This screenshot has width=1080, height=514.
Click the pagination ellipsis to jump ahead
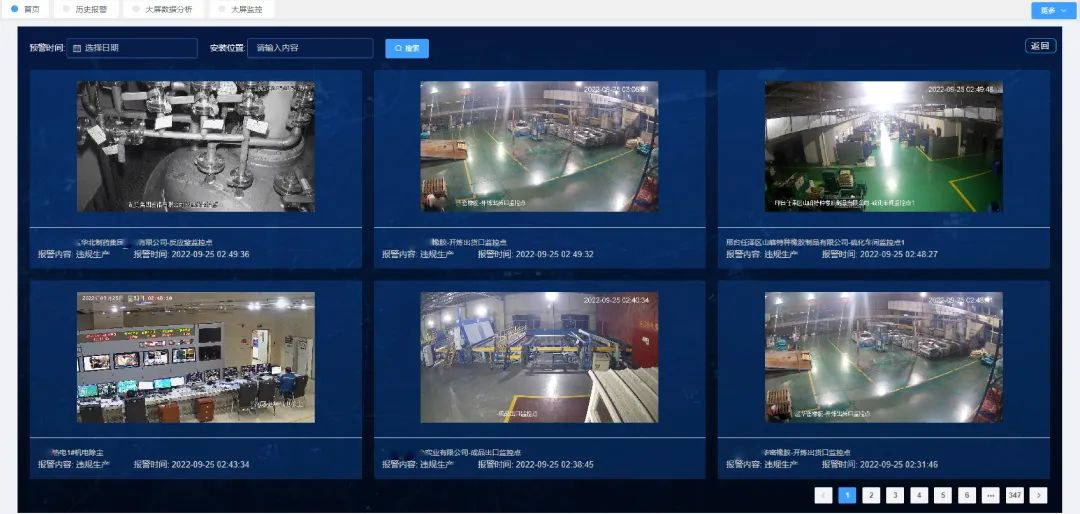(x=990, y=495)
